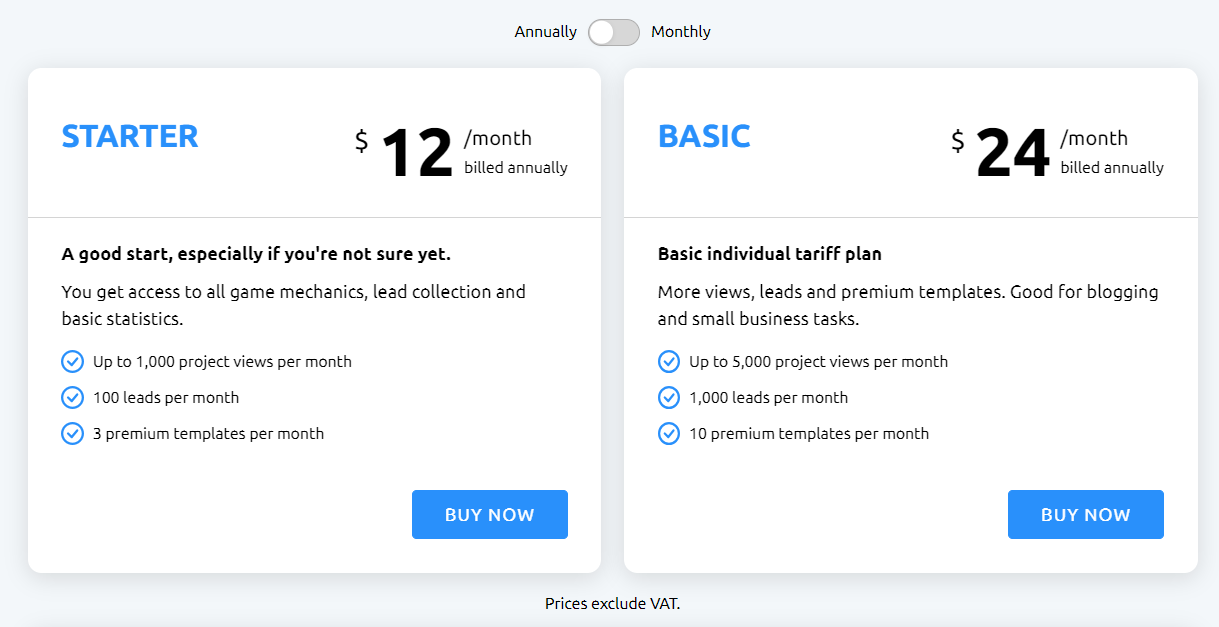Click the "Prices exclude VAT" notice
1219x627 pixels.
tap(613, 603)
